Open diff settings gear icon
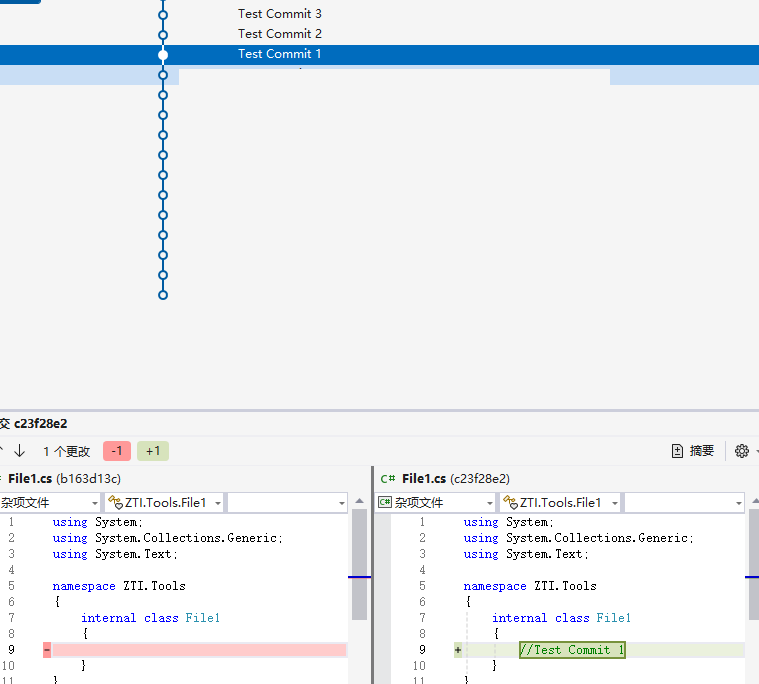 [x=742, y=451]
